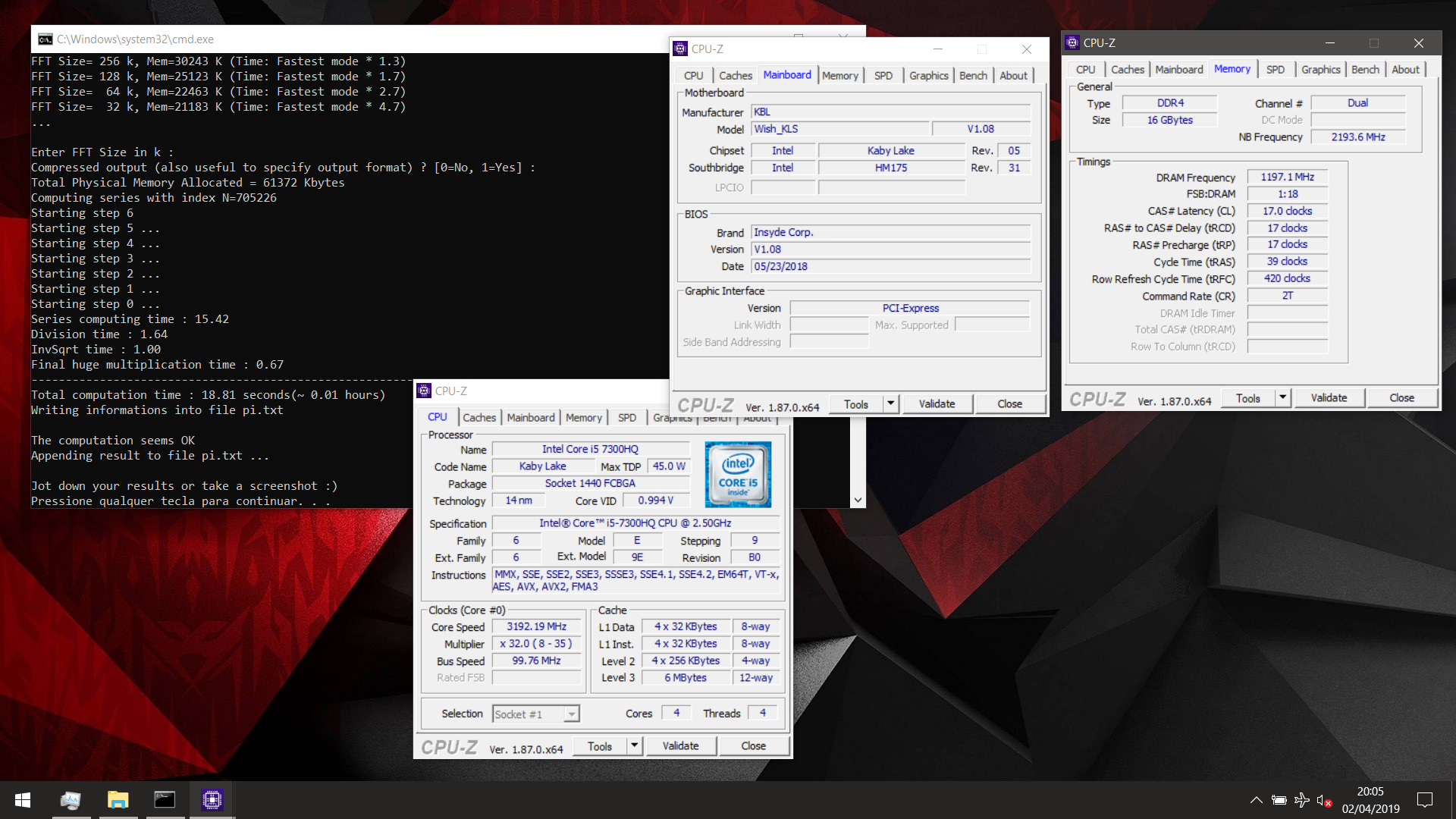Image resolution: width=1456 pixels, height=819 pixels.
Task: Switch to the Mainboard tab in the Memory window
Action: [x=1178, y=69]
